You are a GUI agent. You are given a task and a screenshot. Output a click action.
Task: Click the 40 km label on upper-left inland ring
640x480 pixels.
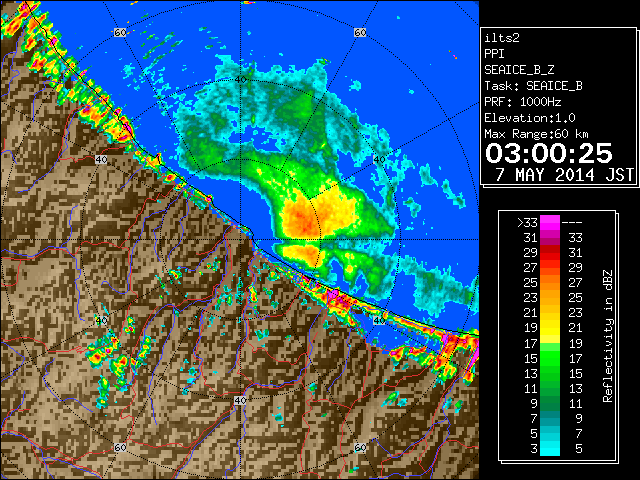[101, 159]
